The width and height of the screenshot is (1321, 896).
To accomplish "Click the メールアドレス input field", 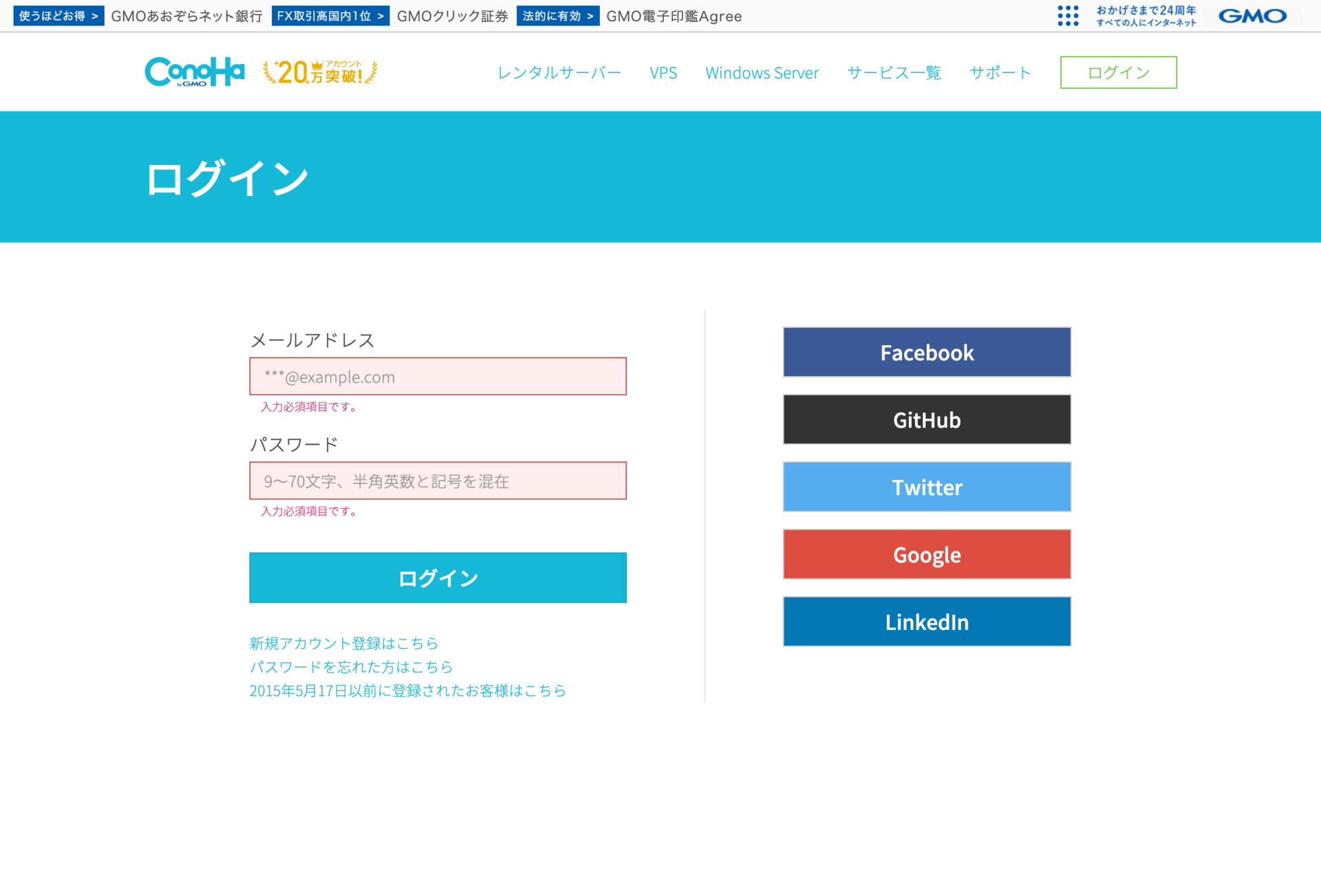I will pyautogui.click(x=438, y=376).
